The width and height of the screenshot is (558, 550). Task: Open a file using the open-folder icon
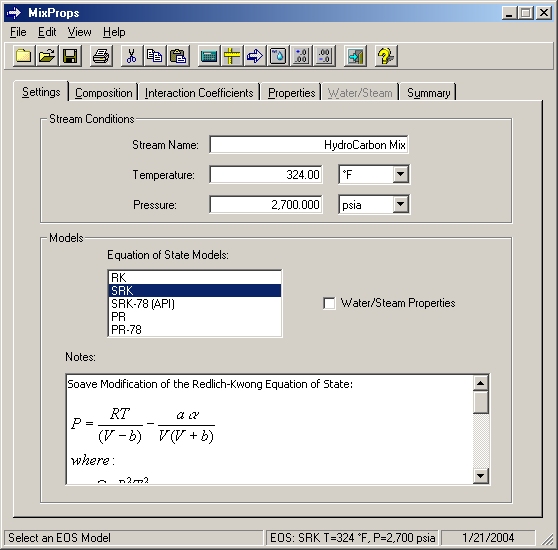pyautogui.click(x=47, y=56)
